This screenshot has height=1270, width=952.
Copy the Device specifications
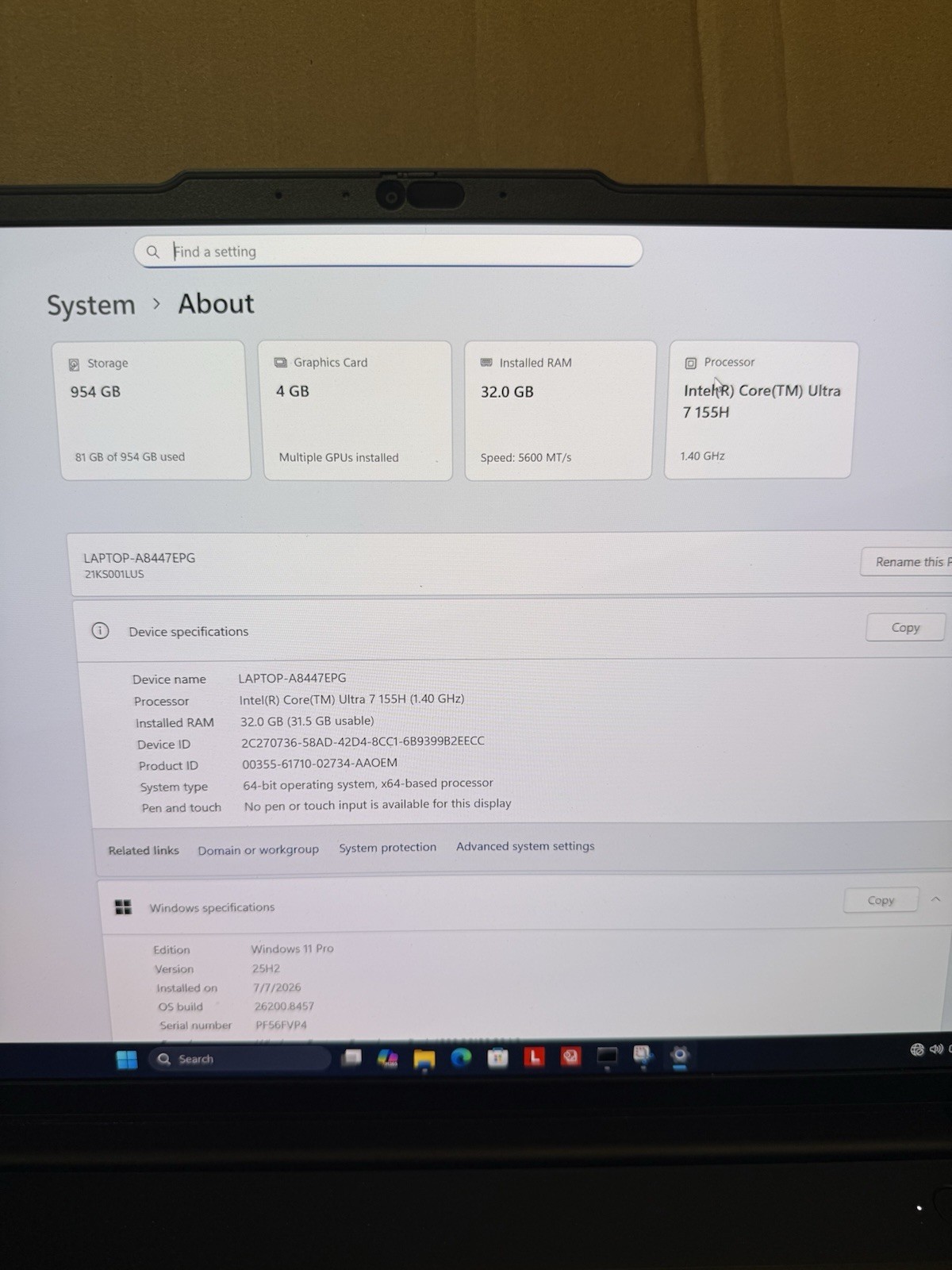(906, 627)
